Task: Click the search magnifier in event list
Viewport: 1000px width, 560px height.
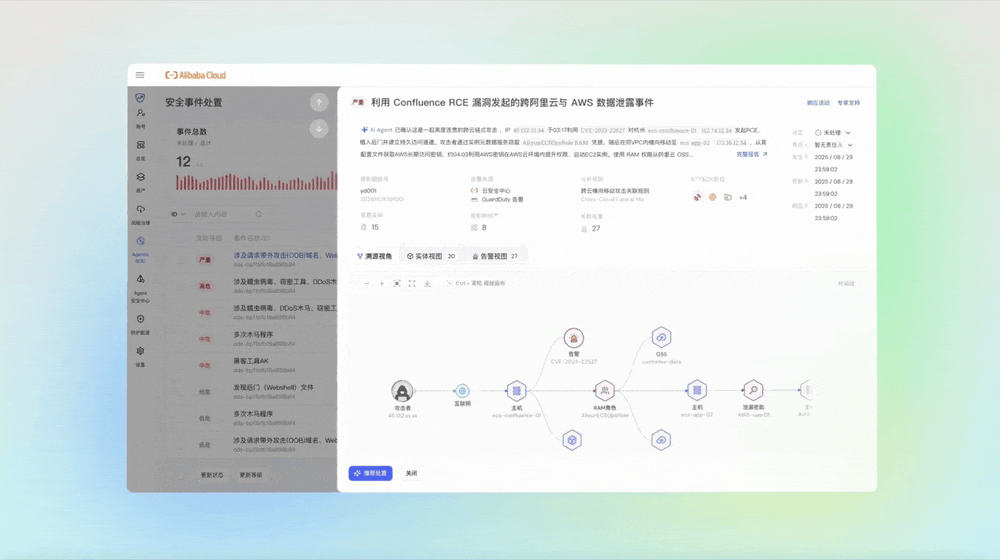Action: [259, 214]
